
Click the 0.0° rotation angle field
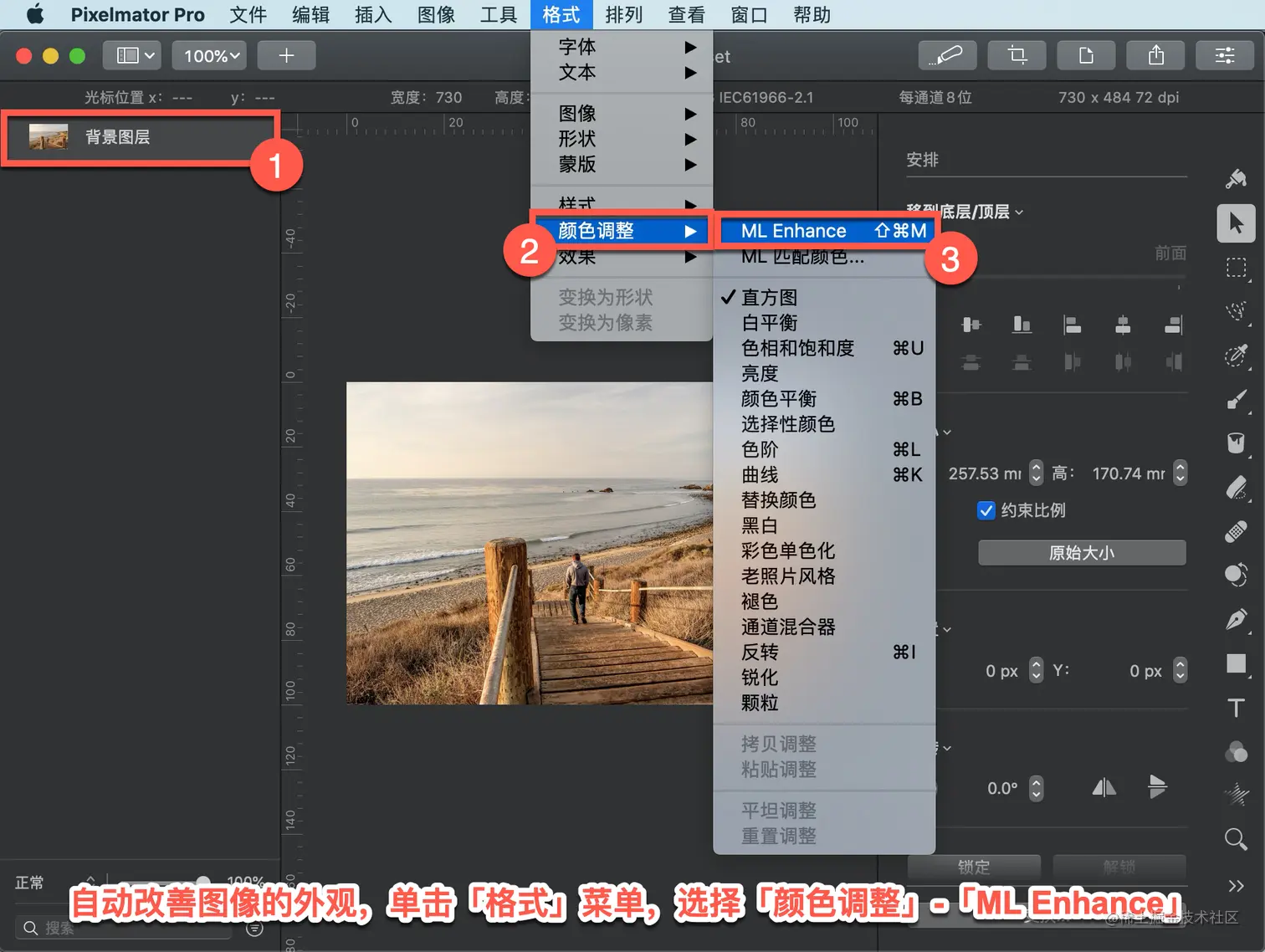point(1002,788)
